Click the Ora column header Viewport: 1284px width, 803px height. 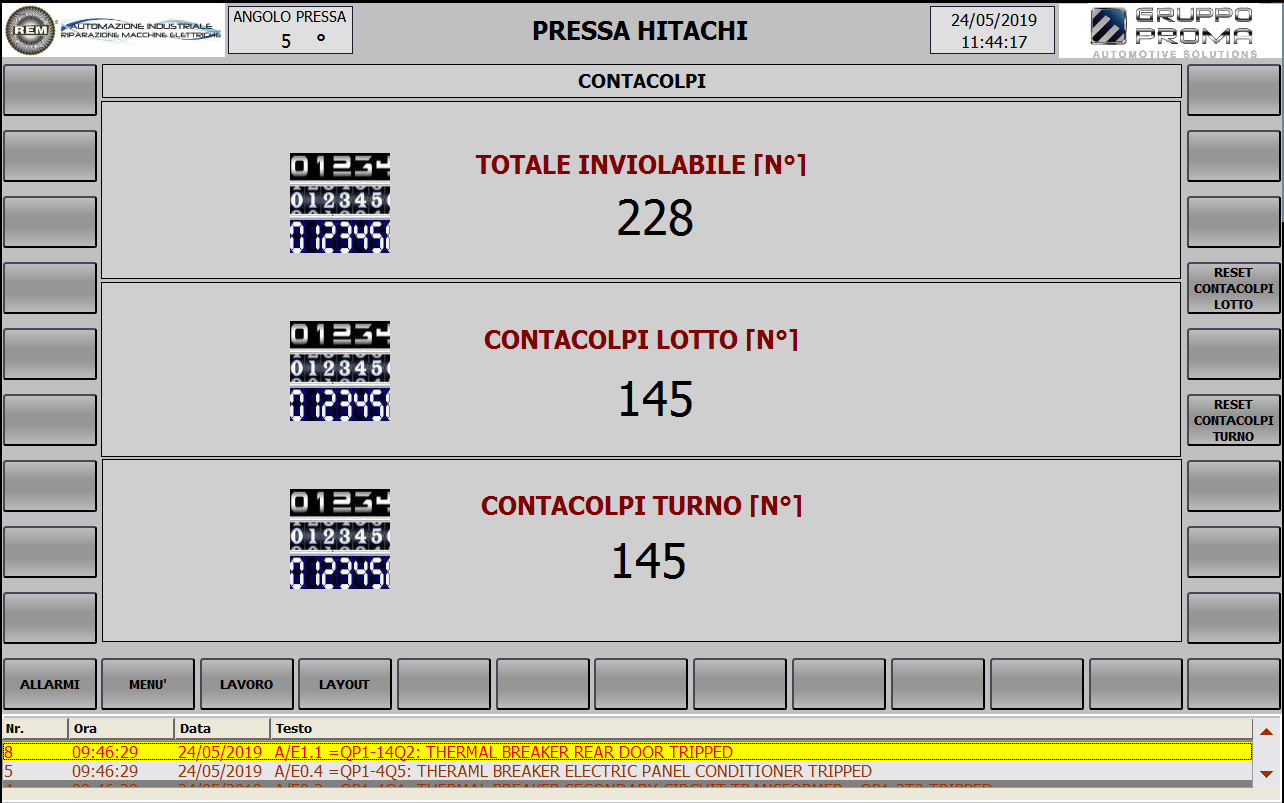coord(121,728)
